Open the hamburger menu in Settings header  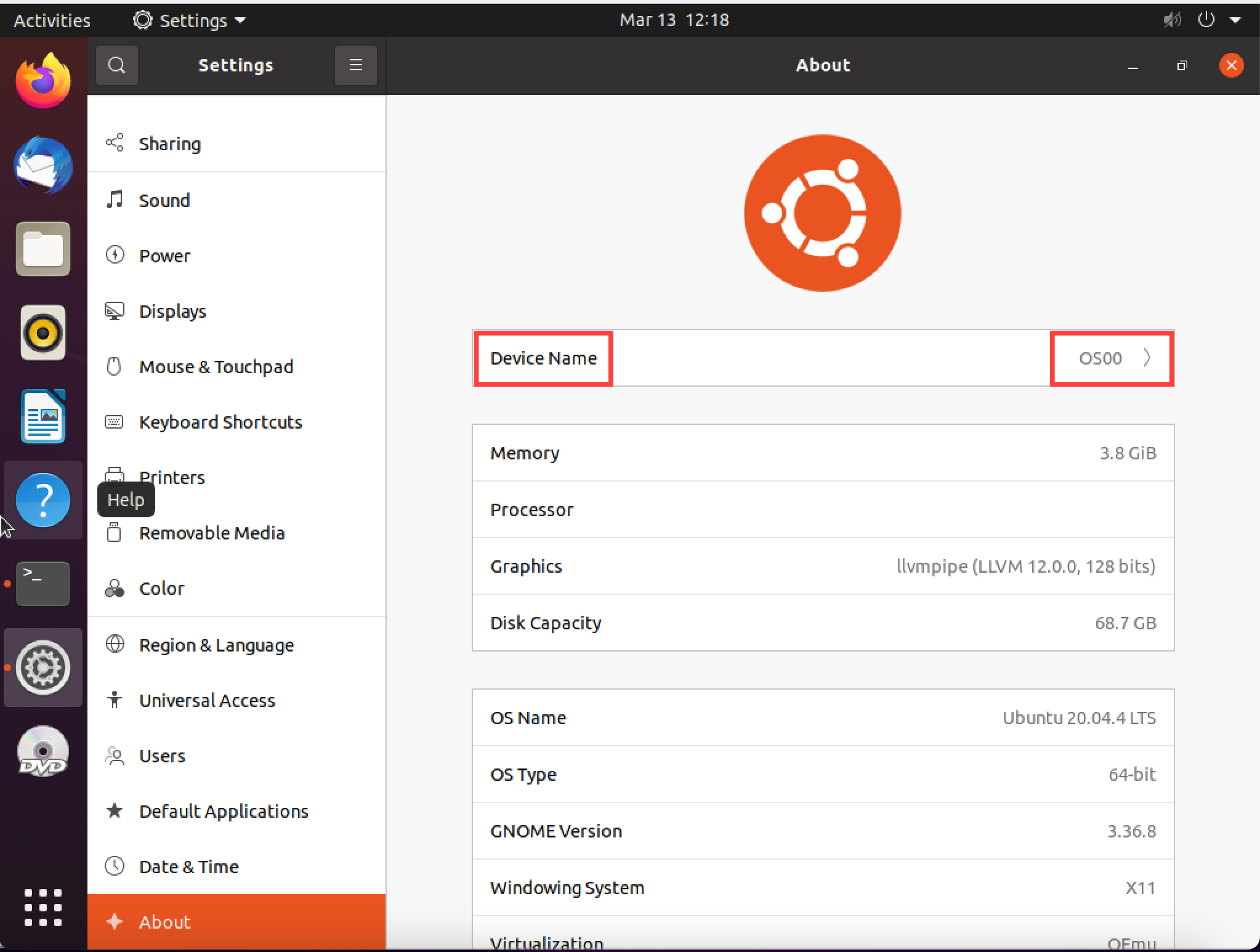pyautogui.click(x=356, y=65)
